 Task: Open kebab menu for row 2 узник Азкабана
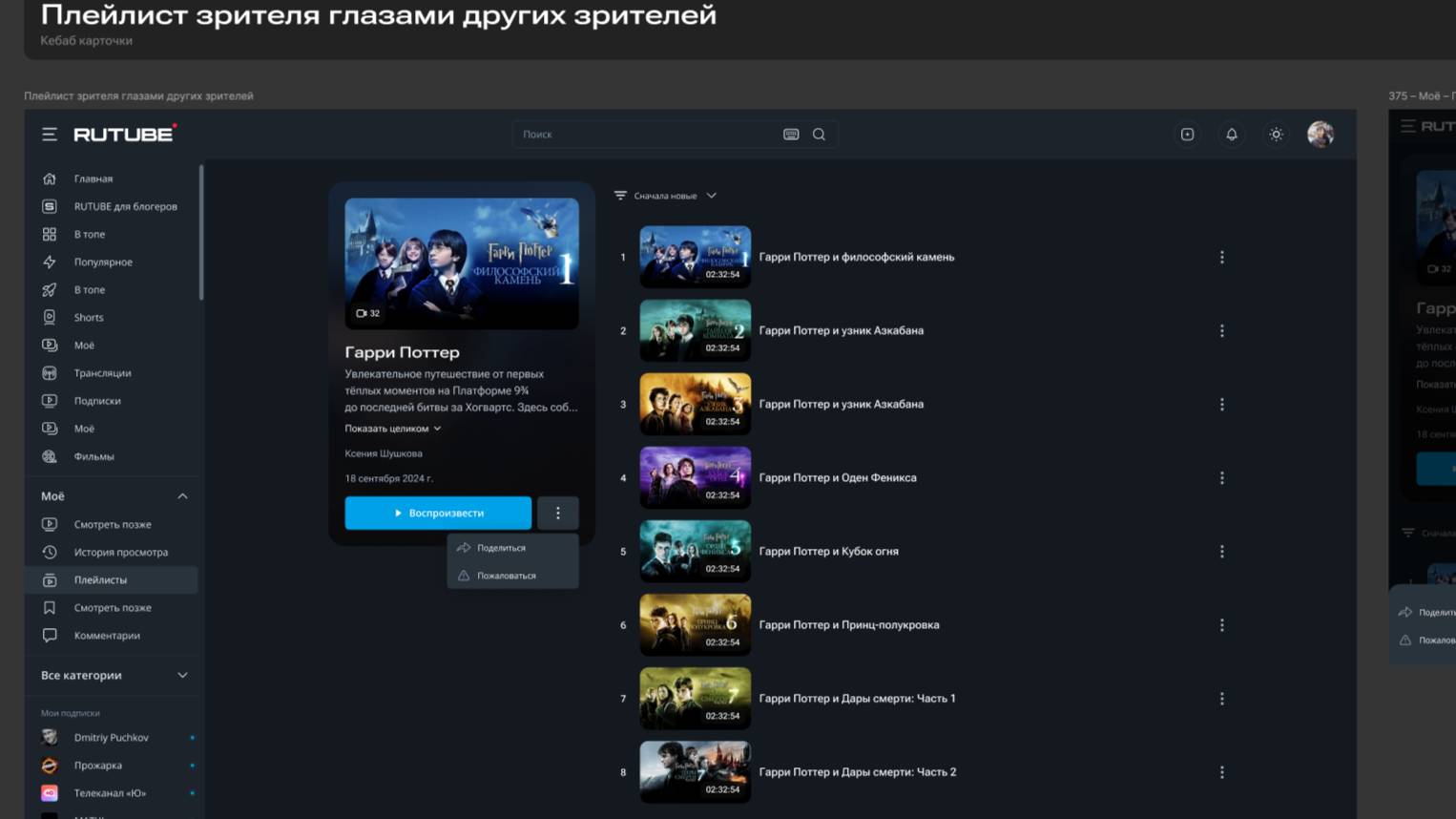click(x=1221, y=330)
